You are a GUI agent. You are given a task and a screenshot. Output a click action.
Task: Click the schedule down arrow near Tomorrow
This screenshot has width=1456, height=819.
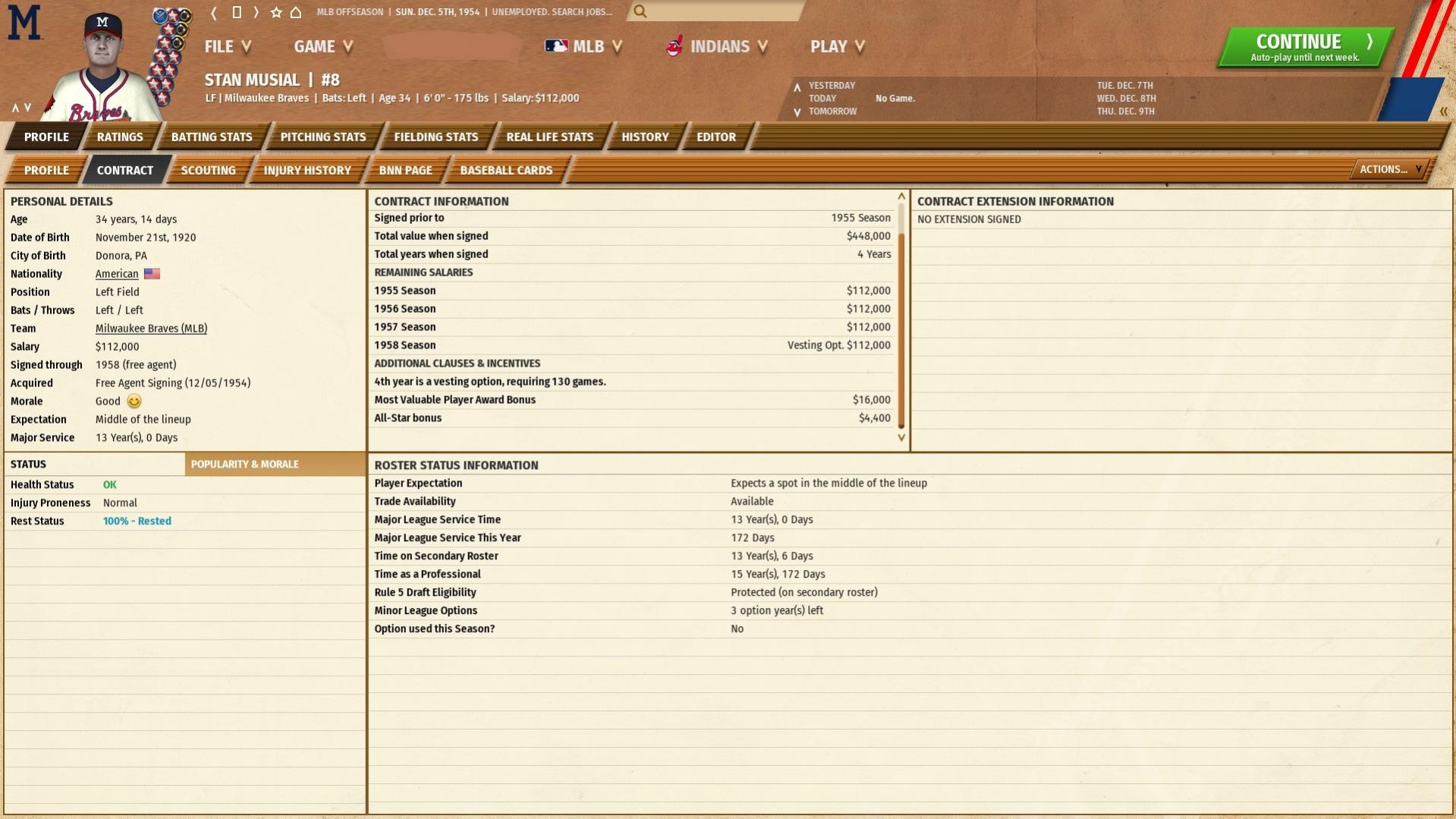tap(797, 112)
